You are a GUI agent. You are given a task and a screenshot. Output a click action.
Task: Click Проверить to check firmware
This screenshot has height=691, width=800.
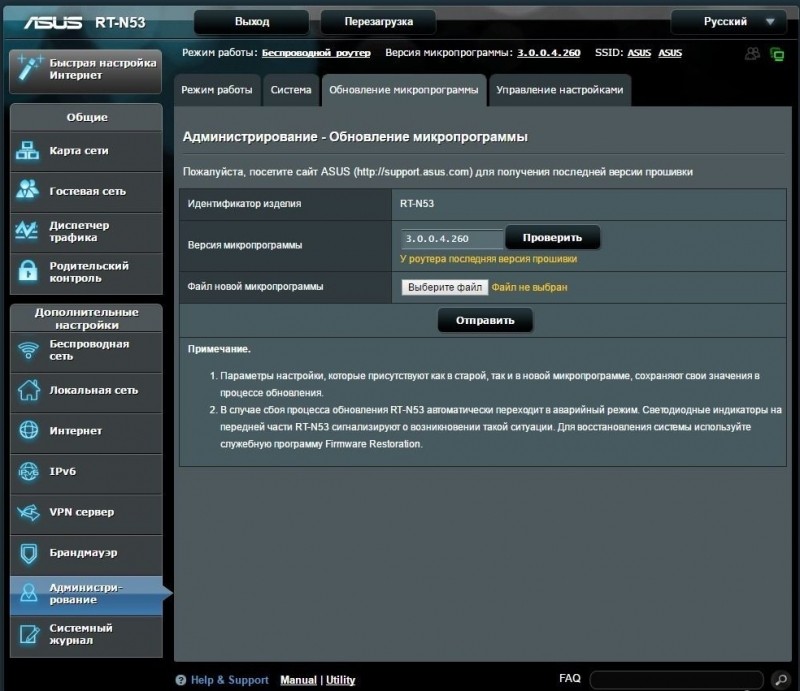point(552,238)
